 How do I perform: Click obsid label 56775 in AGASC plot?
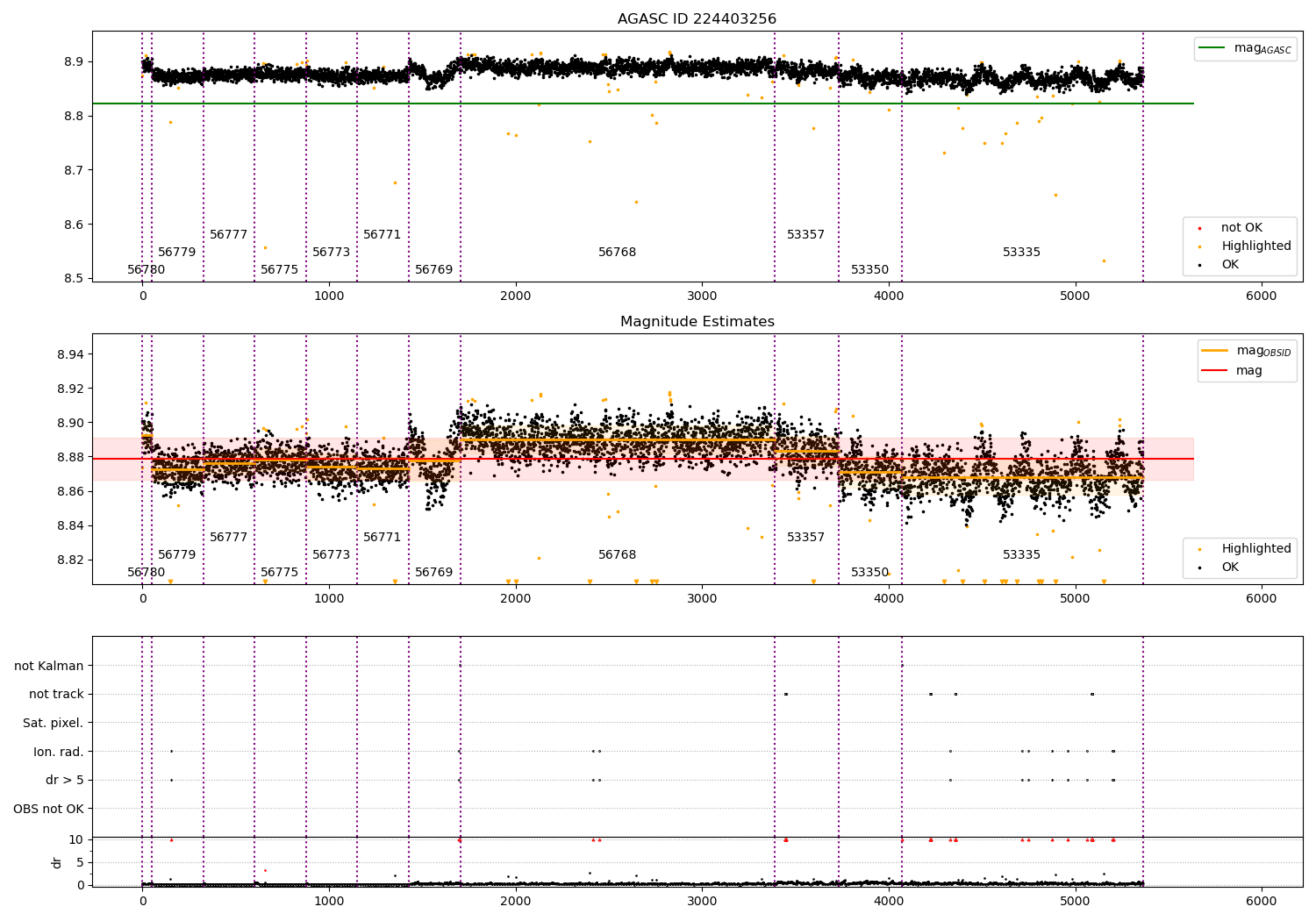(x=280, y=270)
